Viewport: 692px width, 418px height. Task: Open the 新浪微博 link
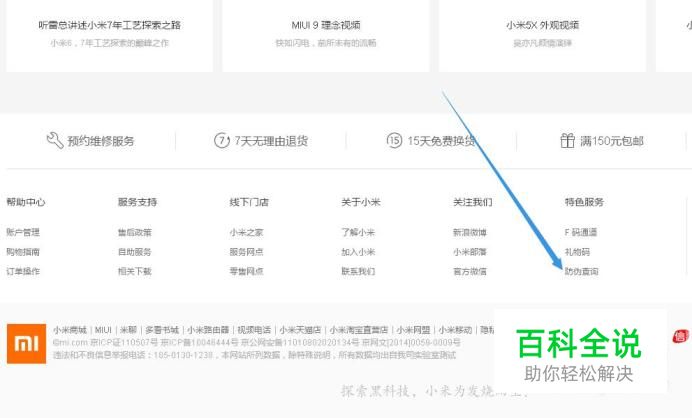(x=470, y=232)
